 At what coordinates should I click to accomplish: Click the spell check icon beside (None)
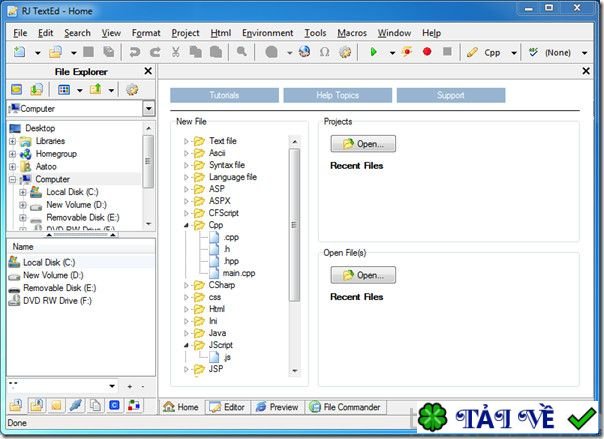coord(533,52)
